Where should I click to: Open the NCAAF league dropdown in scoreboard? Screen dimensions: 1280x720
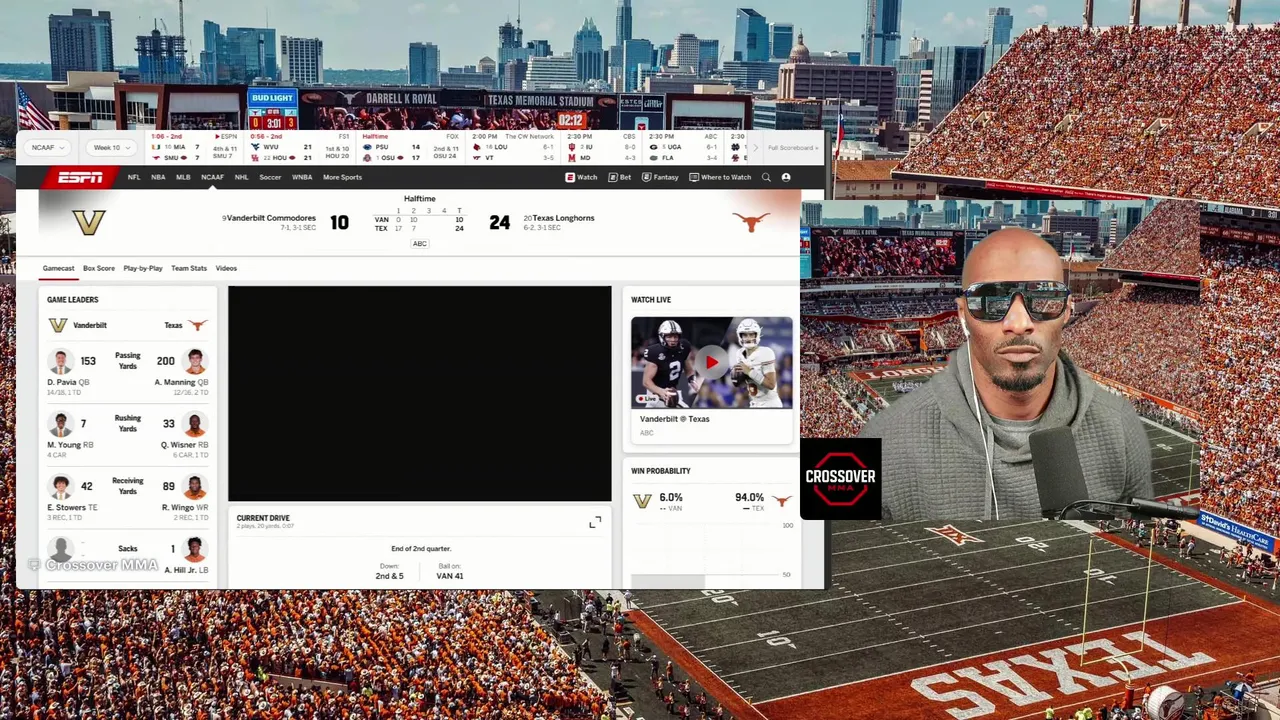pos(47,148)
